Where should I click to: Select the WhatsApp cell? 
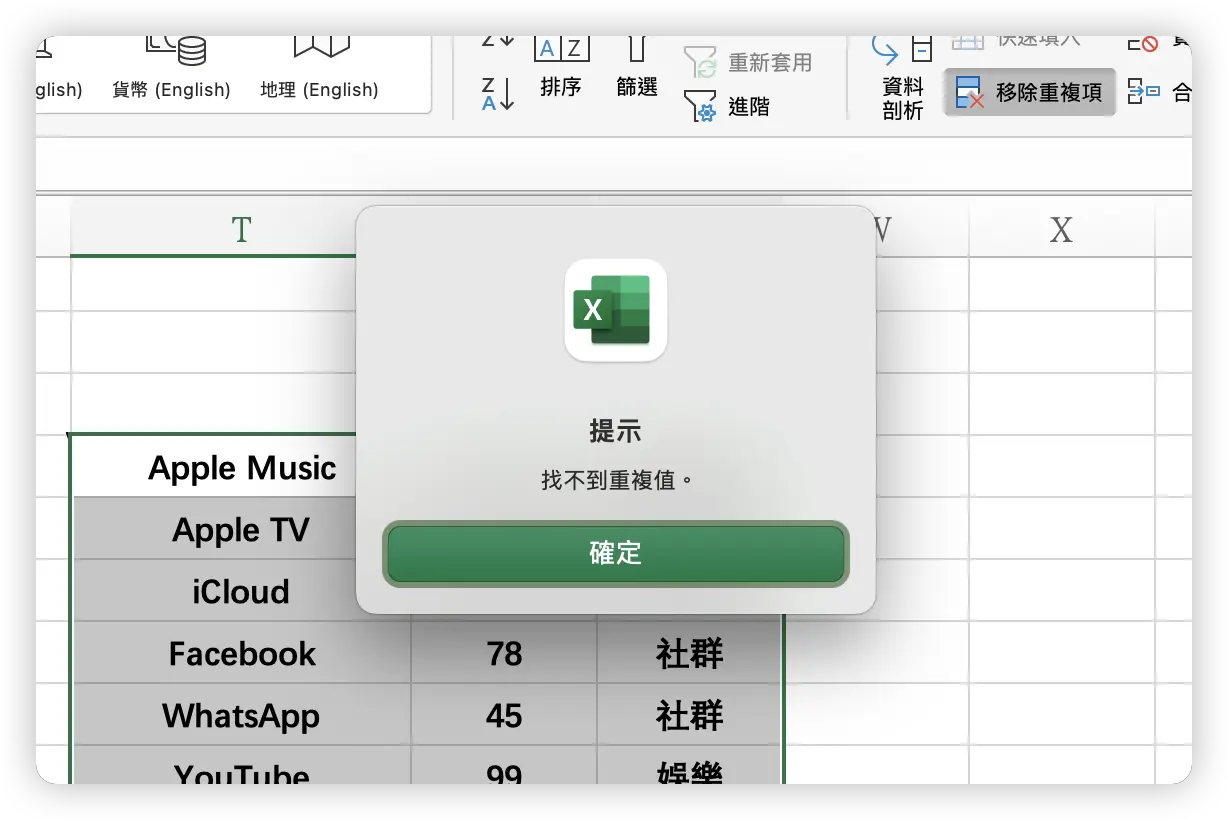[x=242, y=715]
